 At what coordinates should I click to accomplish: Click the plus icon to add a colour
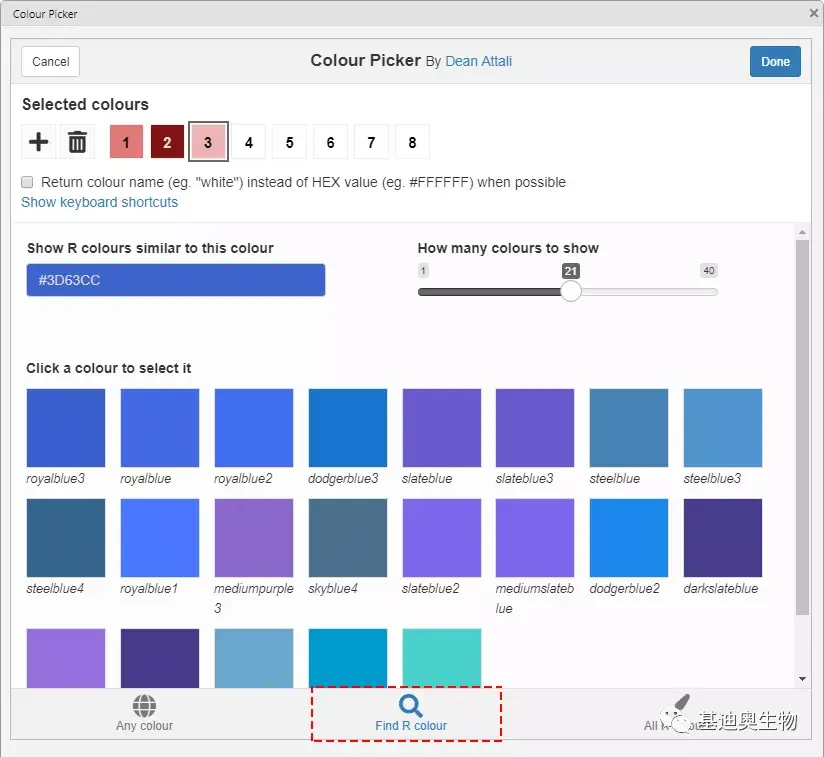pyautogui.click(x=38, y=142)
